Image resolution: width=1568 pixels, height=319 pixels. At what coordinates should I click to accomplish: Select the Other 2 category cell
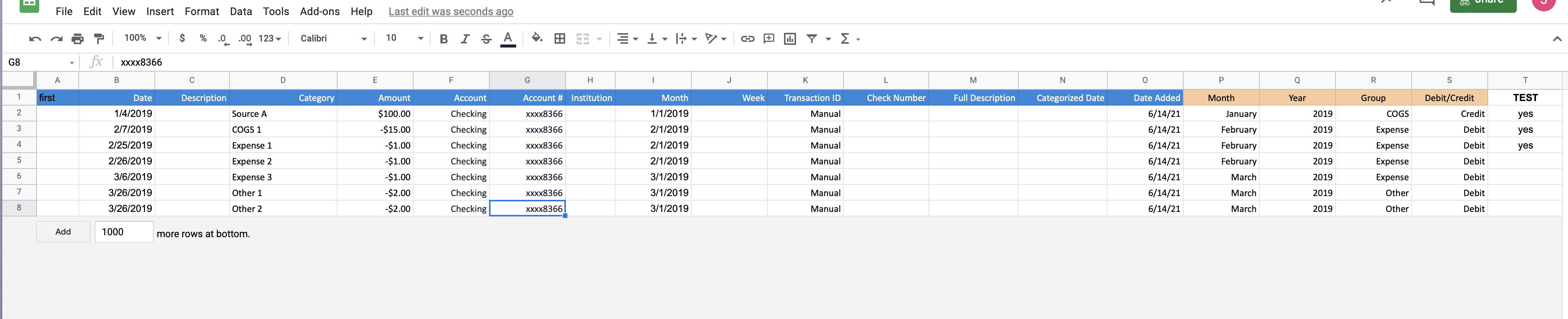[x=283, y=209]
